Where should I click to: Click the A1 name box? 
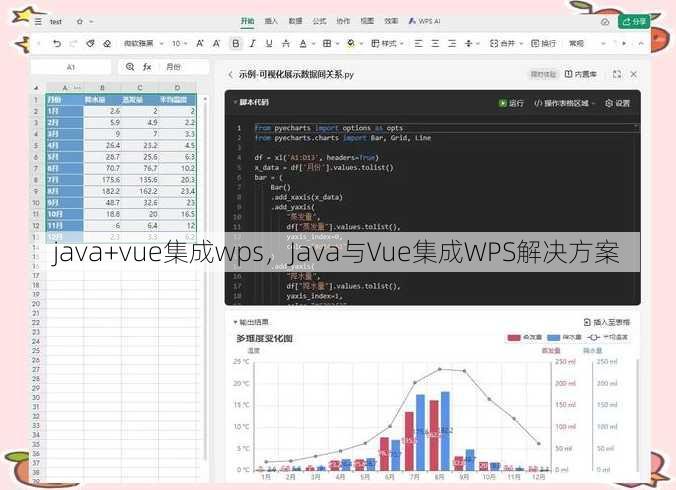pyautogui.click(x=71, y=67)
